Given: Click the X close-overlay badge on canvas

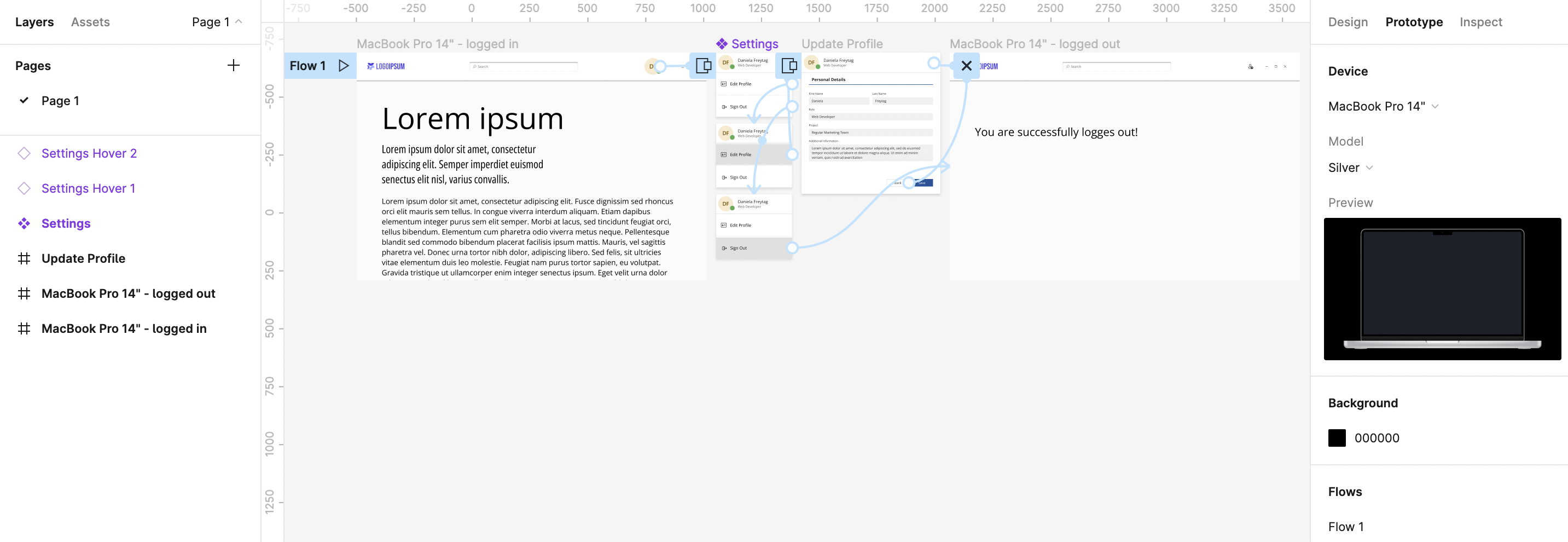Looking at the screenshot, I should click(966, 66).
